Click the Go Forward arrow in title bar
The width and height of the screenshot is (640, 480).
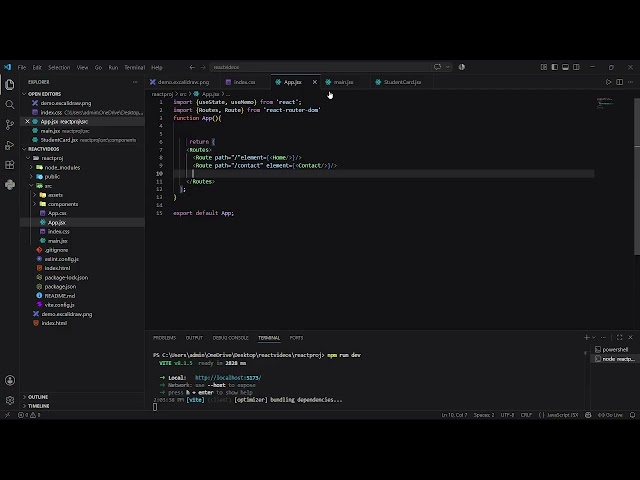(x=203, y=67)
